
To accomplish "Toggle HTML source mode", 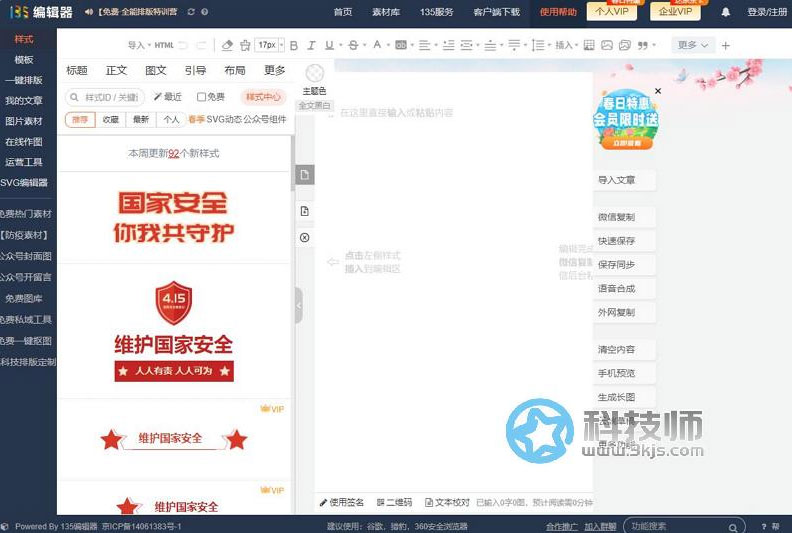I will [164, 45].
